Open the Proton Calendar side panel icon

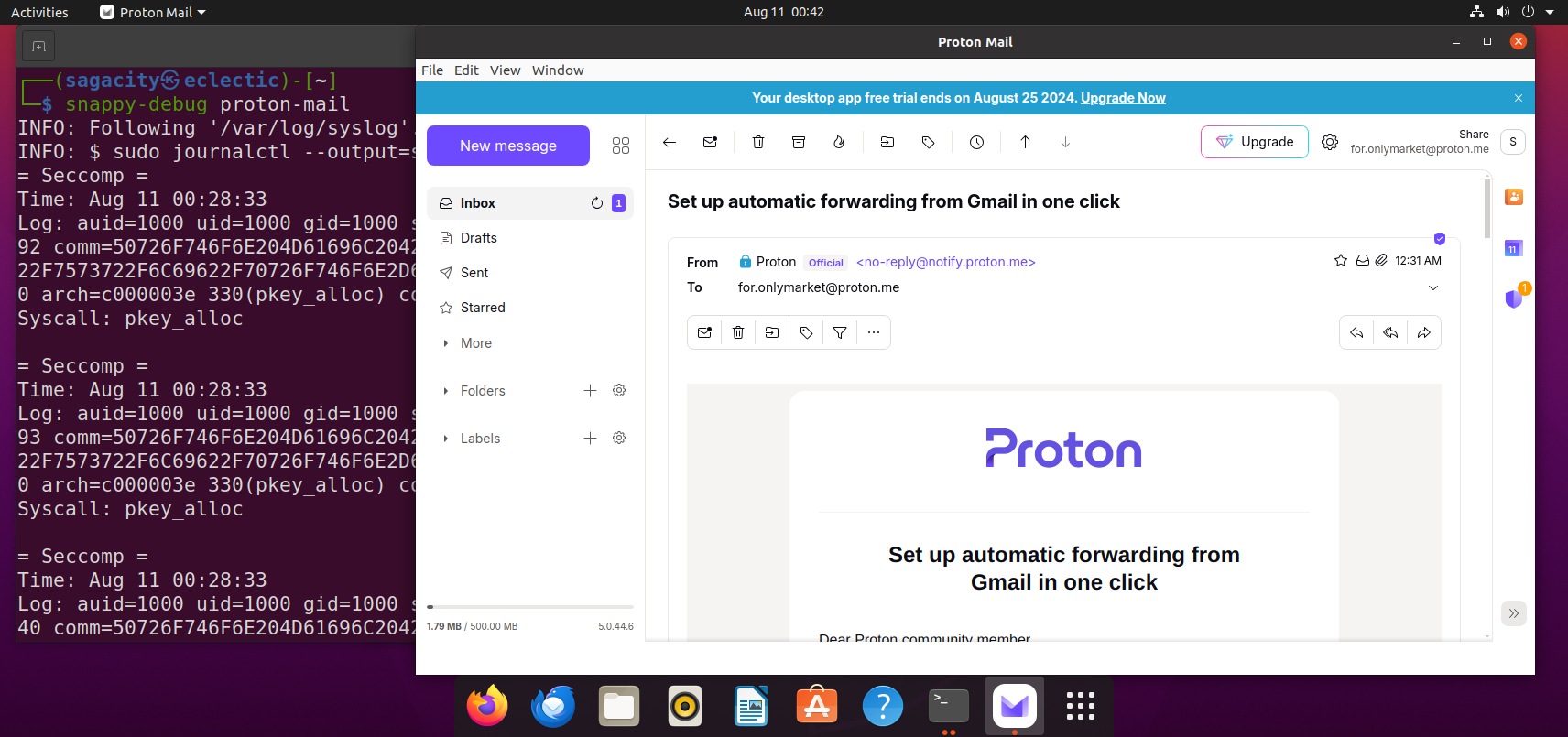coord(1514,248)
